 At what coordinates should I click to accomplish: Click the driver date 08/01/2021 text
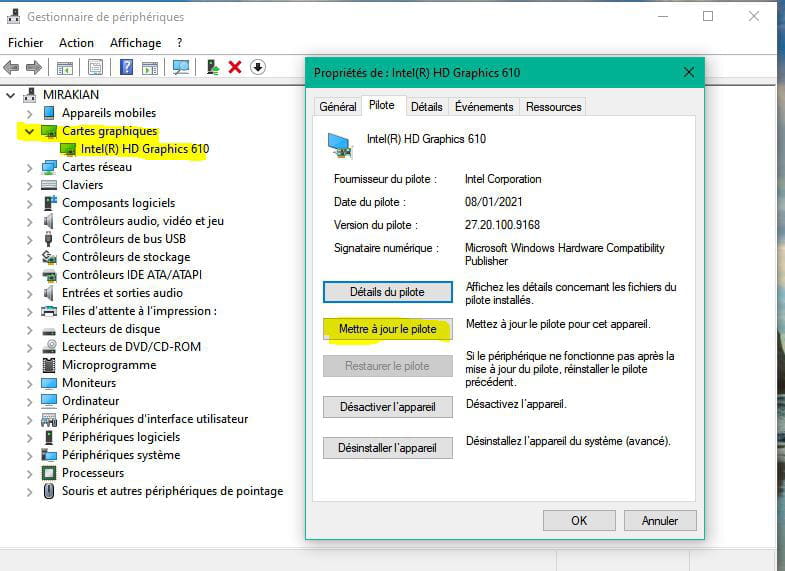point(493,202)
